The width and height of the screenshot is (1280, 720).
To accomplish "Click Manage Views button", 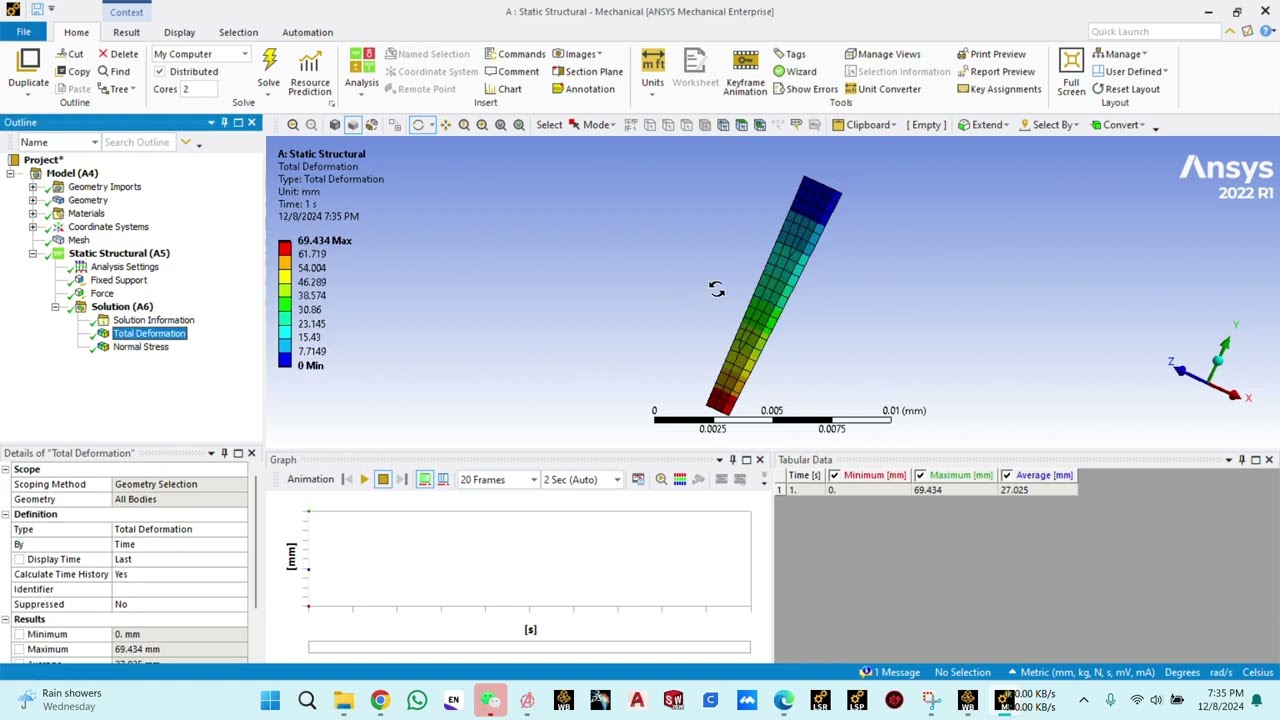I will click(882, 54).
